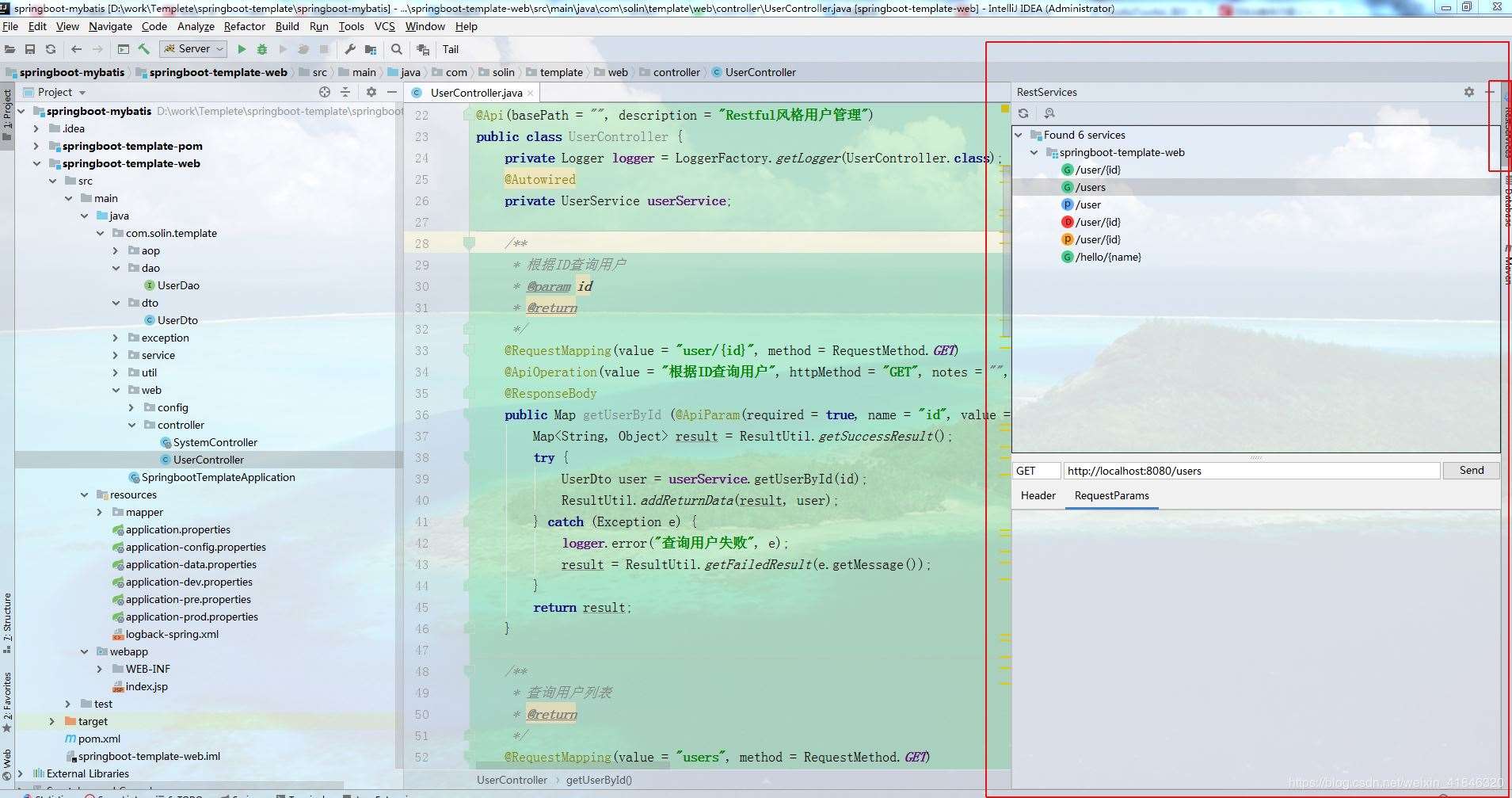Run the 'Server' configuration with green play icon
This screenshot has height=798, width=1512.
[242, 49]
